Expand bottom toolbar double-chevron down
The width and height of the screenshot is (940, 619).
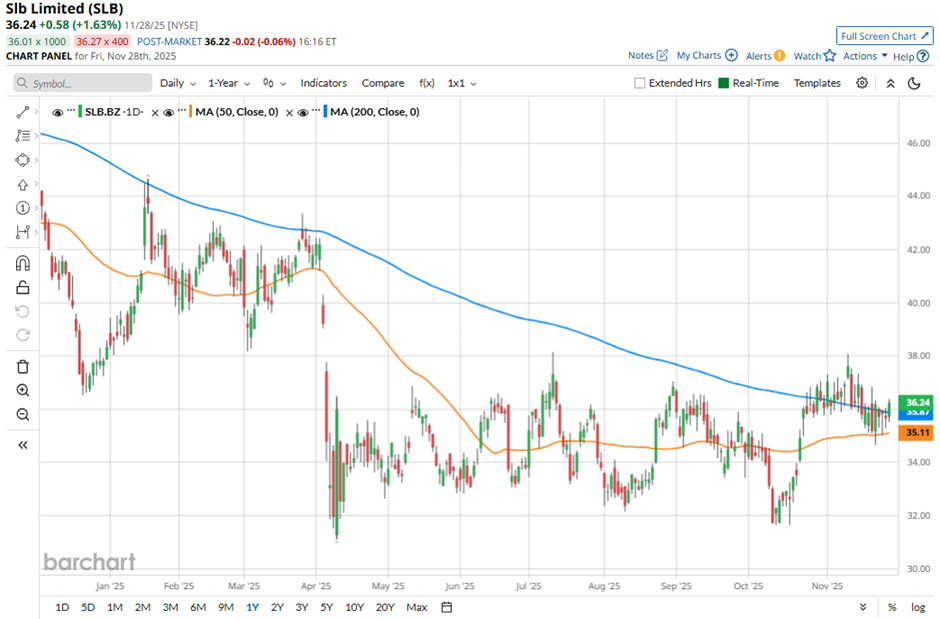[863, 607]
